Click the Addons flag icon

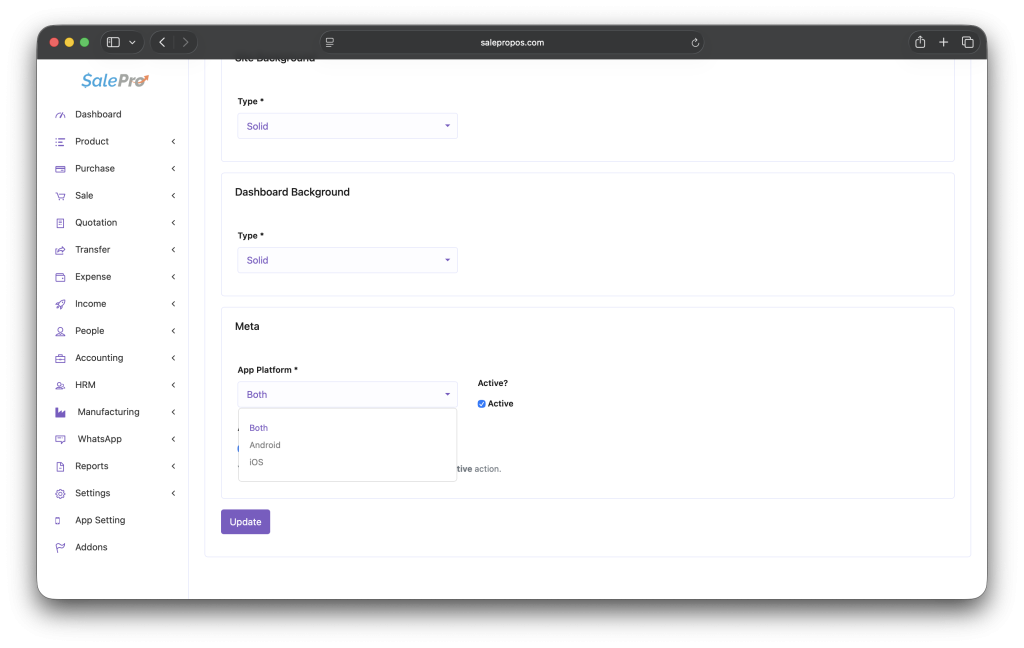60,548
